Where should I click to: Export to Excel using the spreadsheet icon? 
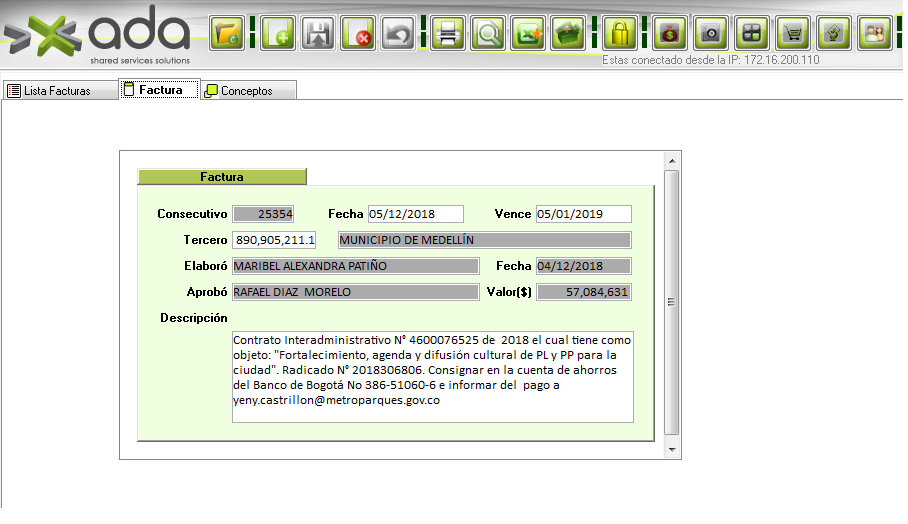coord(528,34)
